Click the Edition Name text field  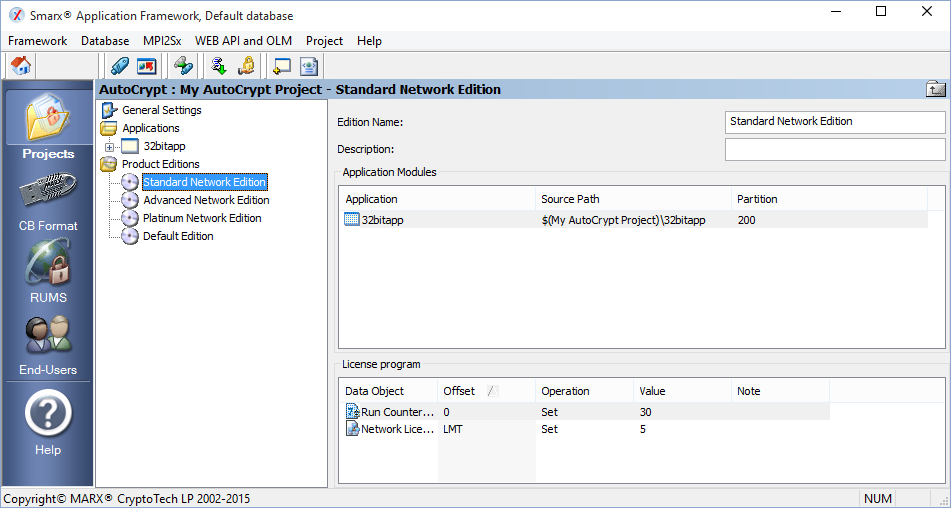point(834,122)
